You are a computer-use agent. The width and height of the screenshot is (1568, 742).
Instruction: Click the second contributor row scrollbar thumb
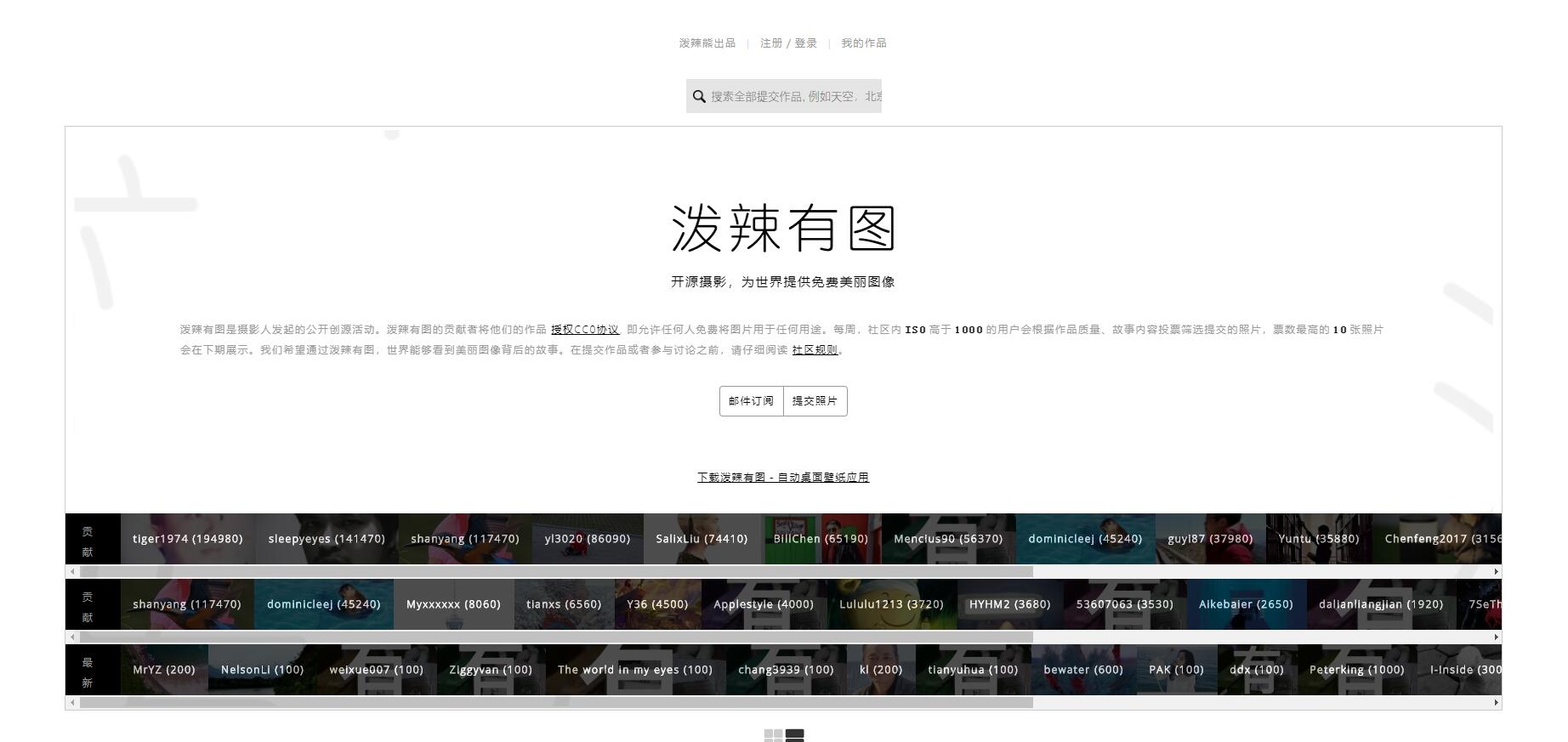[x=556, y=637]
